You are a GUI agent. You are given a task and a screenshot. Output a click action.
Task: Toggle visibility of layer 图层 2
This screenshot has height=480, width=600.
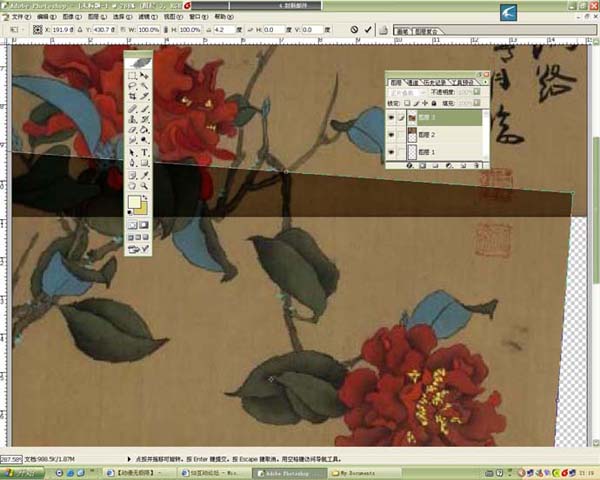point(391,135)
